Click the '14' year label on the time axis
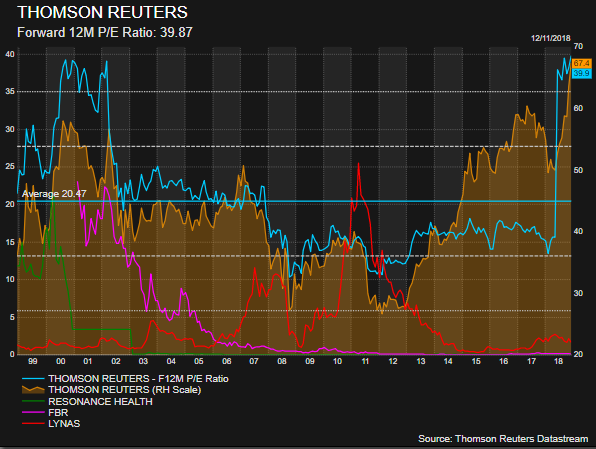This screenshot has height=449, width=596. (x=448, y=361)
